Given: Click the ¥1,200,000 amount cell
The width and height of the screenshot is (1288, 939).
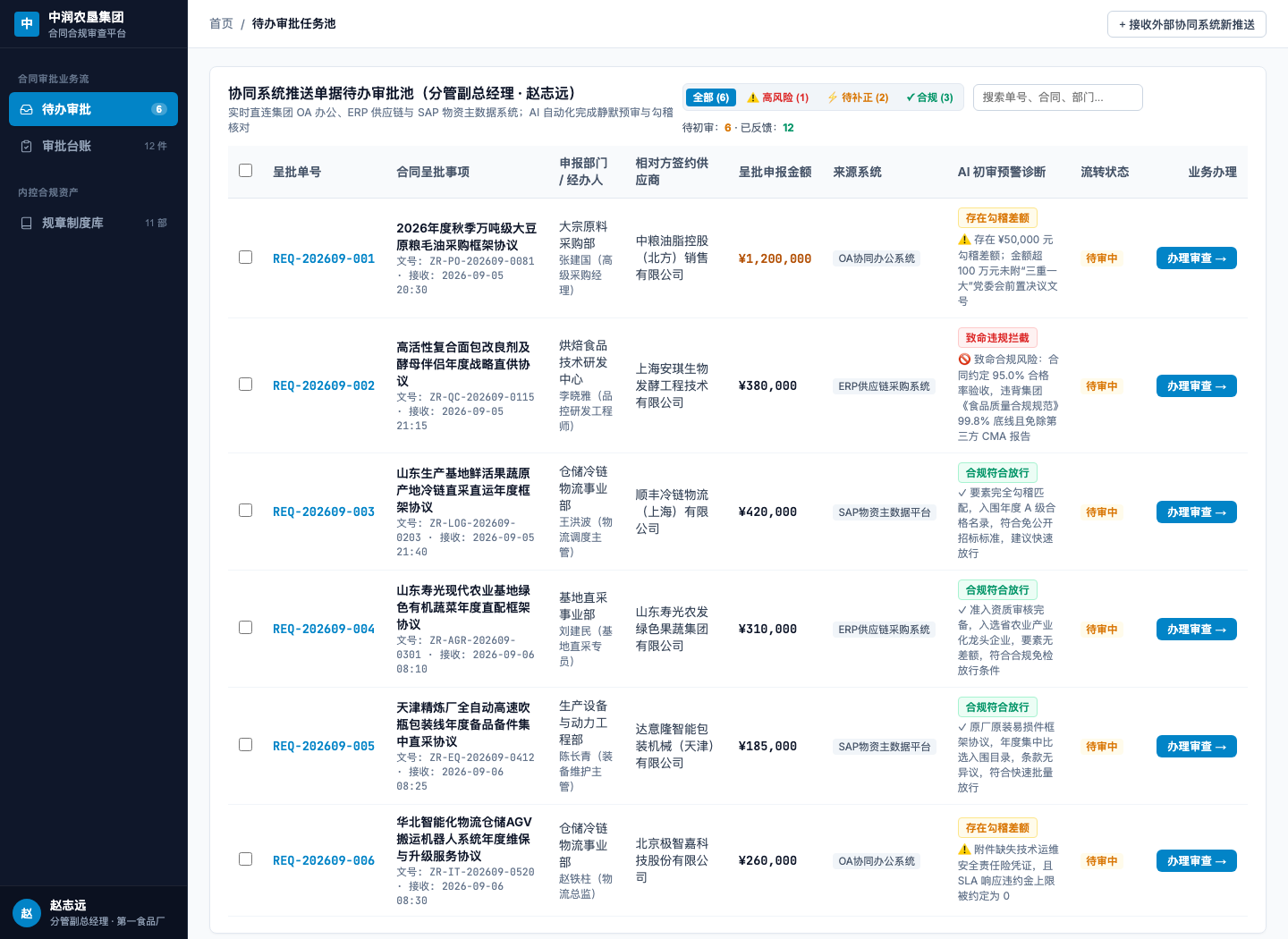Looking at the screenshot, I should pyautogui.click(x=775, y=258).
